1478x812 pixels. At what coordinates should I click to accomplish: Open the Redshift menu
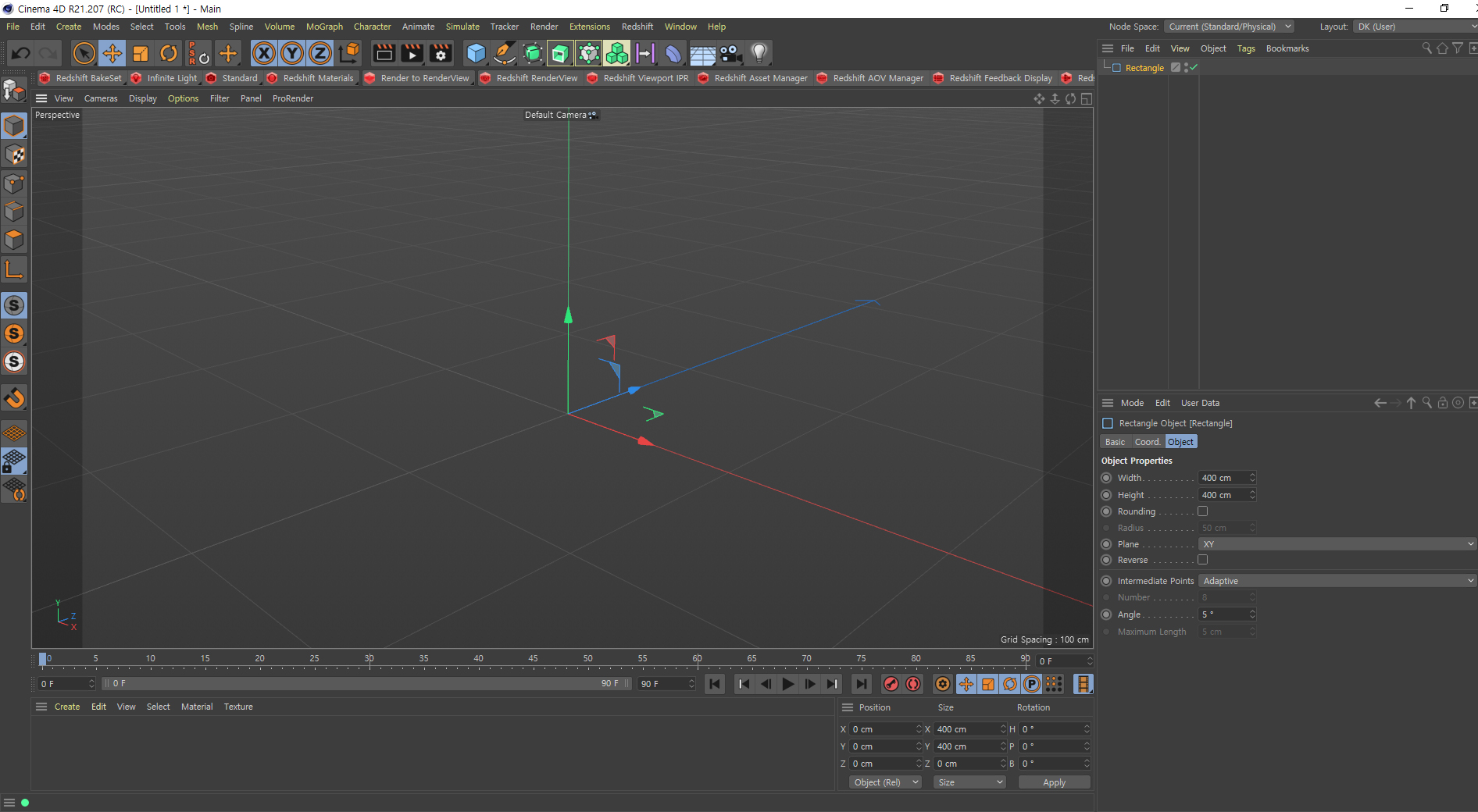click(x=637, y=27)
